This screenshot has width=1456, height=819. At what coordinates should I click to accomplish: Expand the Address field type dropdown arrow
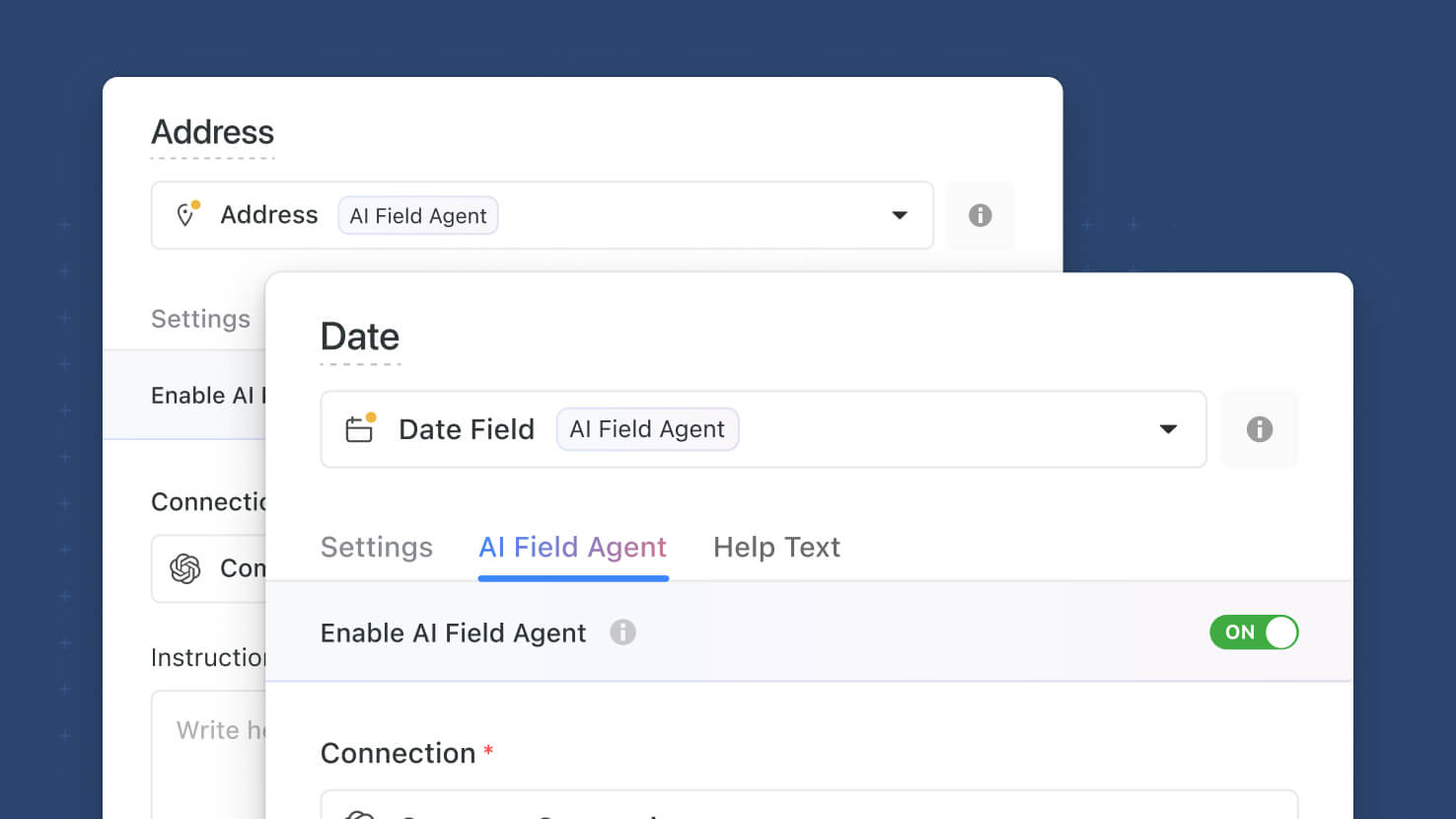pos(900,215)
